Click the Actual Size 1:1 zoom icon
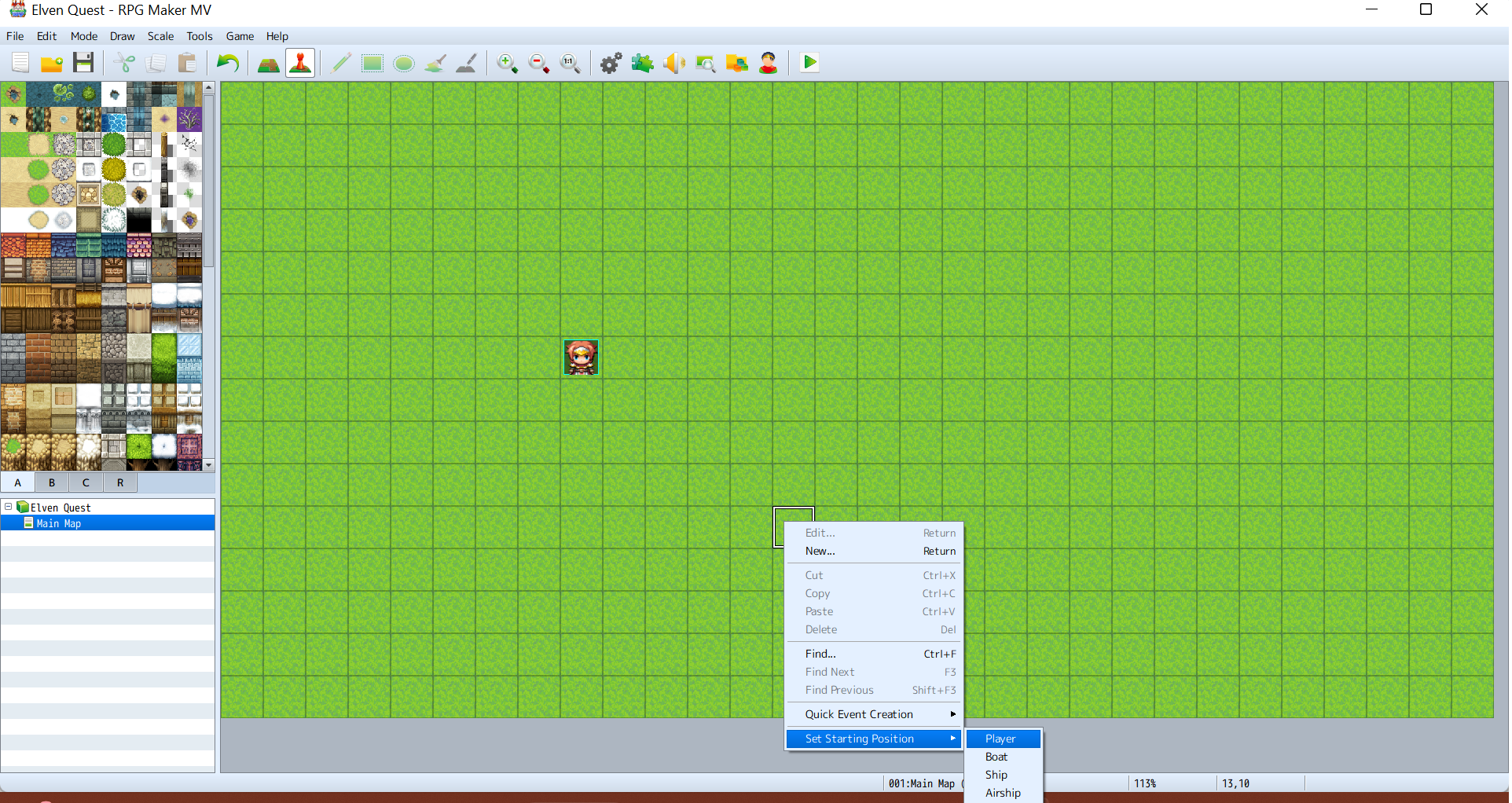 pos(571,63)
